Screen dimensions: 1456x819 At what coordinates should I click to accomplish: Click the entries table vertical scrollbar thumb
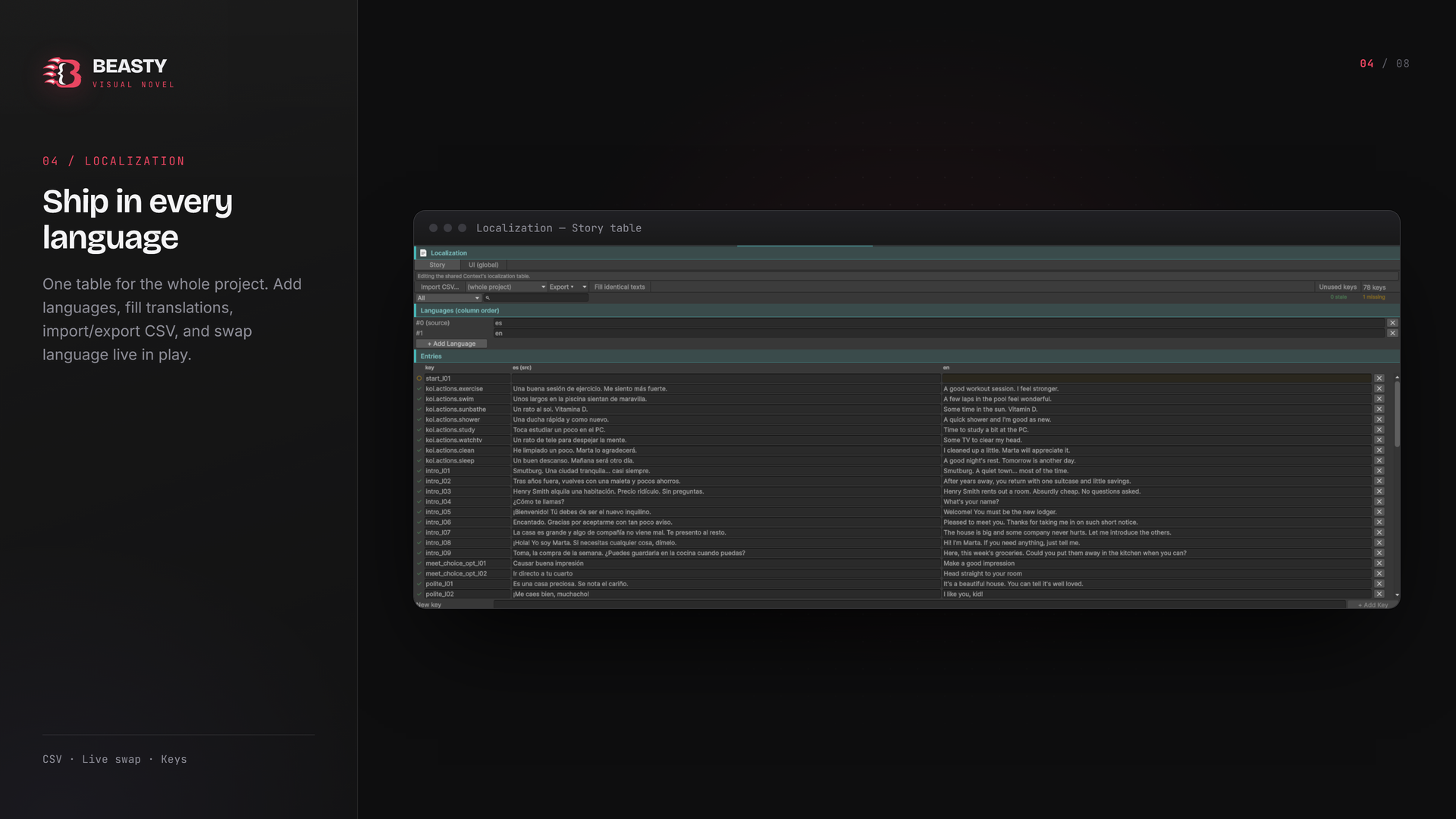pos(1397,413)
